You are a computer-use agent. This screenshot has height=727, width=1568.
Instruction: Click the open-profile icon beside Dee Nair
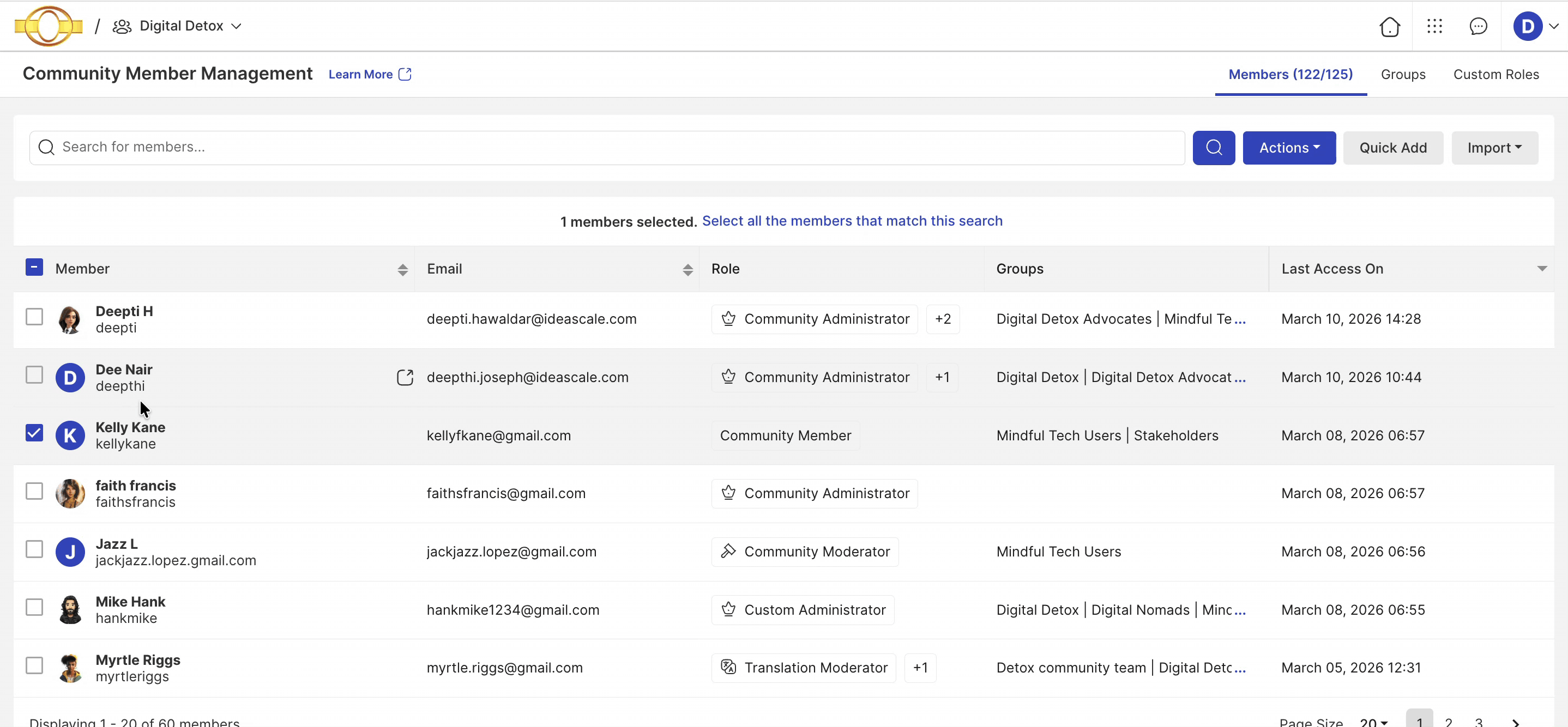(405, 378)
